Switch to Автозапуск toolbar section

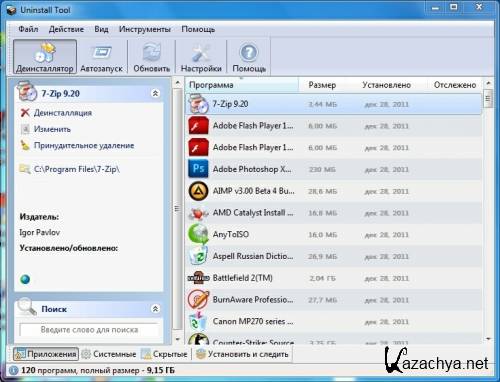pos(101,57)
